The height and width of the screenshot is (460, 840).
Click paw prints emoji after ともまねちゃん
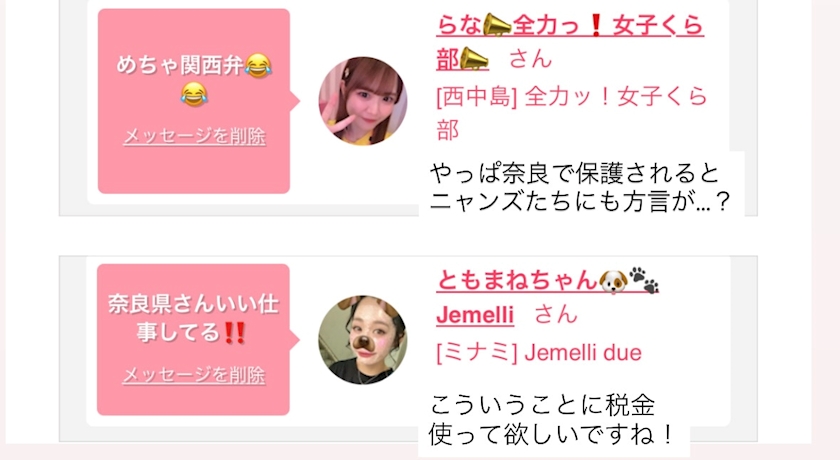pyautogui.click(x=644, y=280)
